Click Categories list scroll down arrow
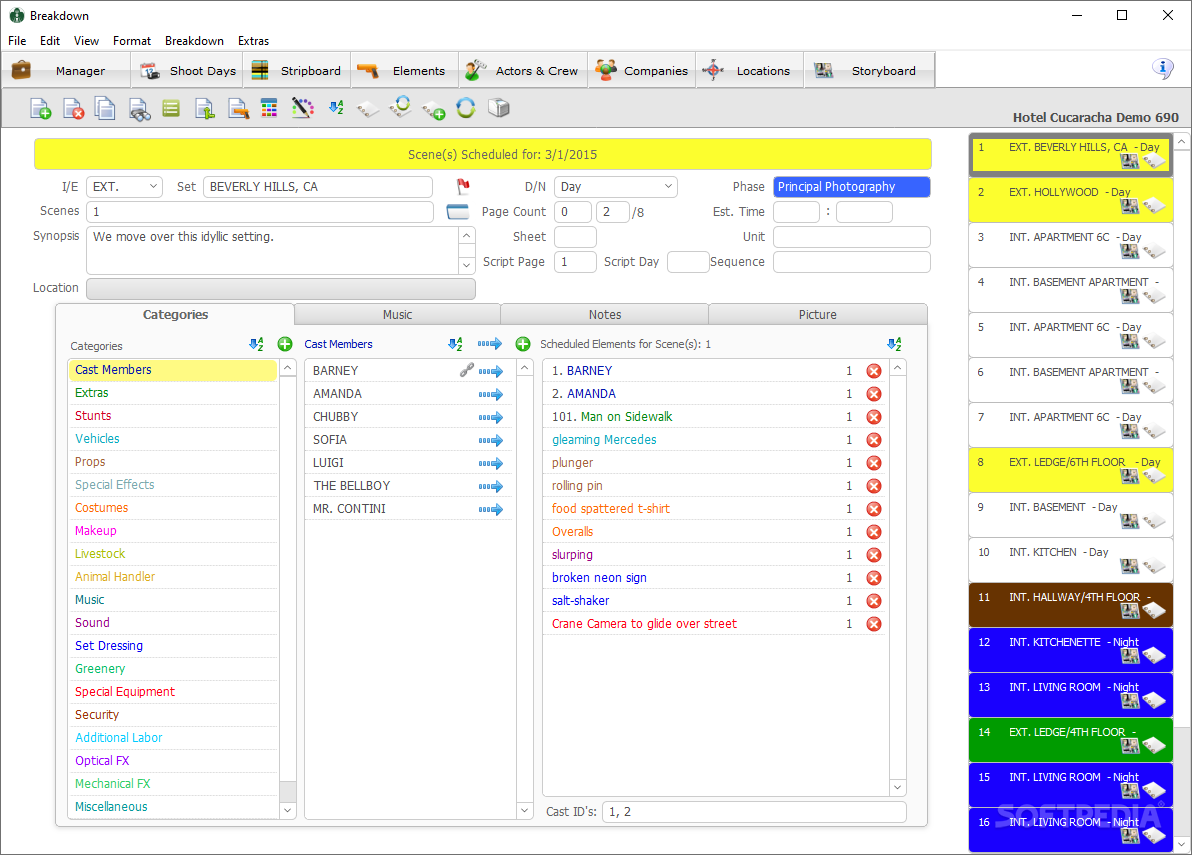The height and width of the screenshot is (855, 1192). coord(287,810)
